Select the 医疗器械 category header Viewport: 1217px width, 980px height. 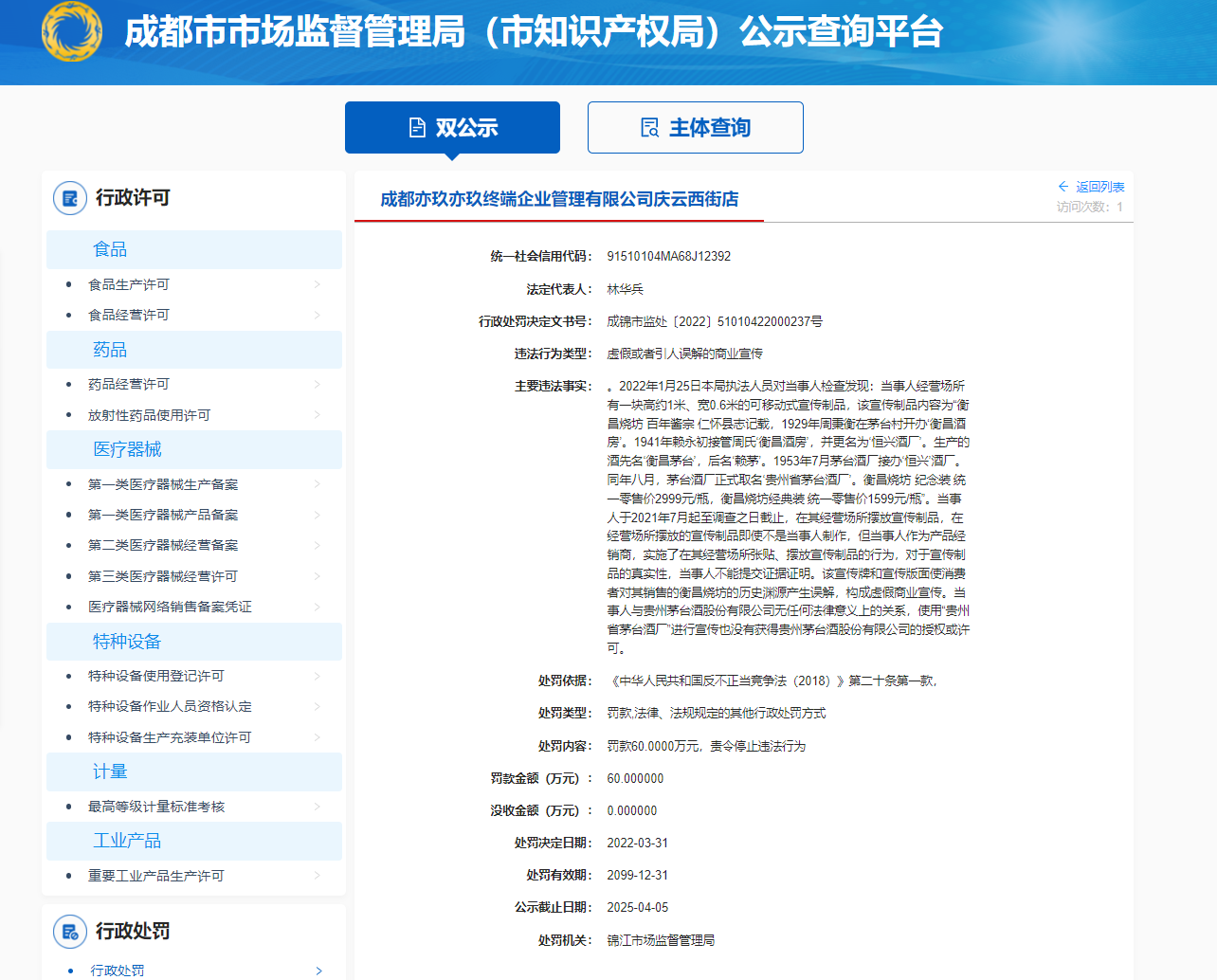pyautogui.click(x=127, y=449)
